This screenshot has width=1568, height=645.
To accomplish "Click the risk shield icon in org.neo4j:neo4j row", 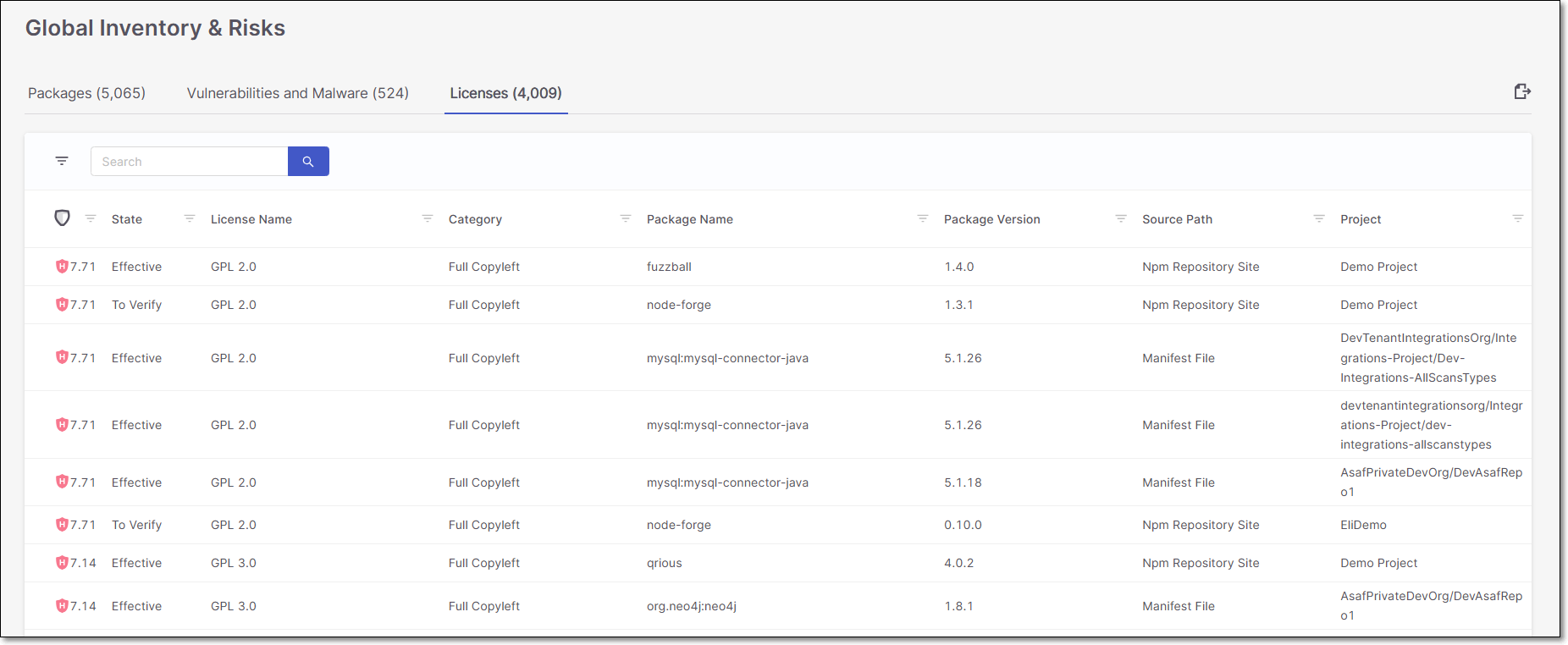I will coord(62,606).
